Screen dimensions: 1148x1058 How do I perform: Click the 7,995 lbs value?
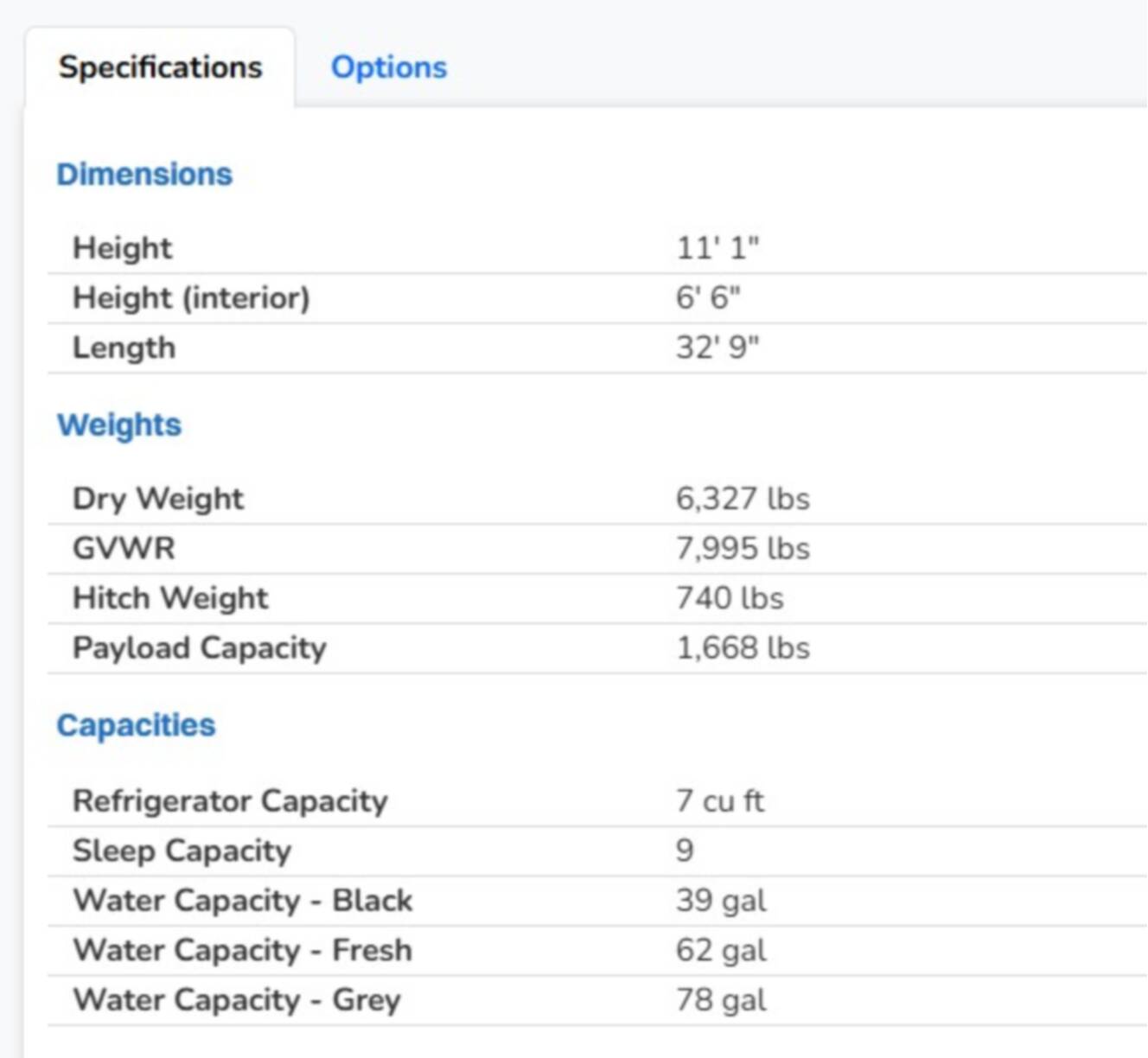tap(743, 549)
